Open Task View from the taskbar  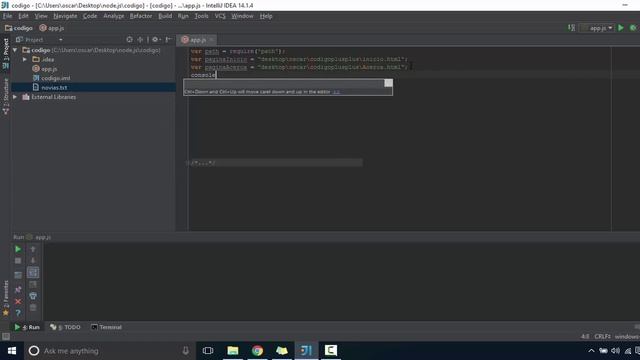208,351
